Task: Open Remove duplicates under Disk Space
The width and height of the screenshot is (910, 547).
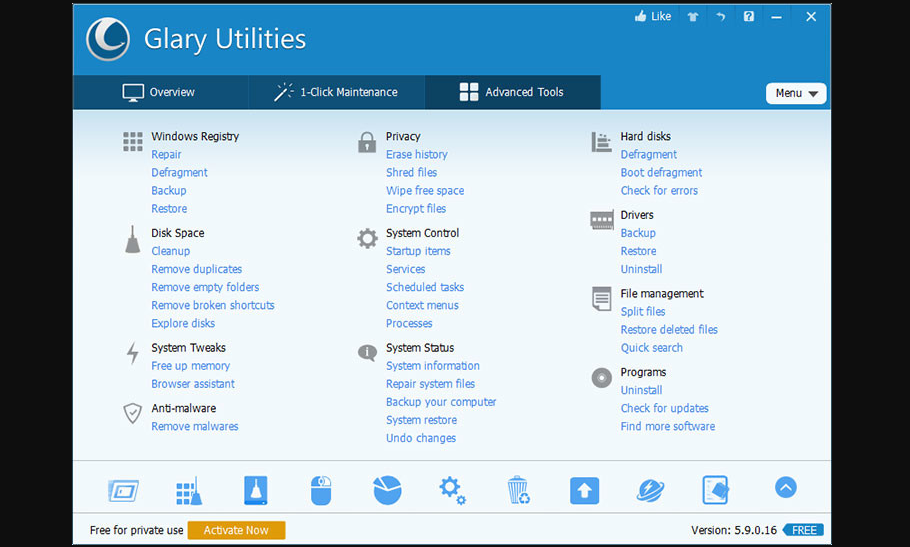Action: (x=197, y=269)
